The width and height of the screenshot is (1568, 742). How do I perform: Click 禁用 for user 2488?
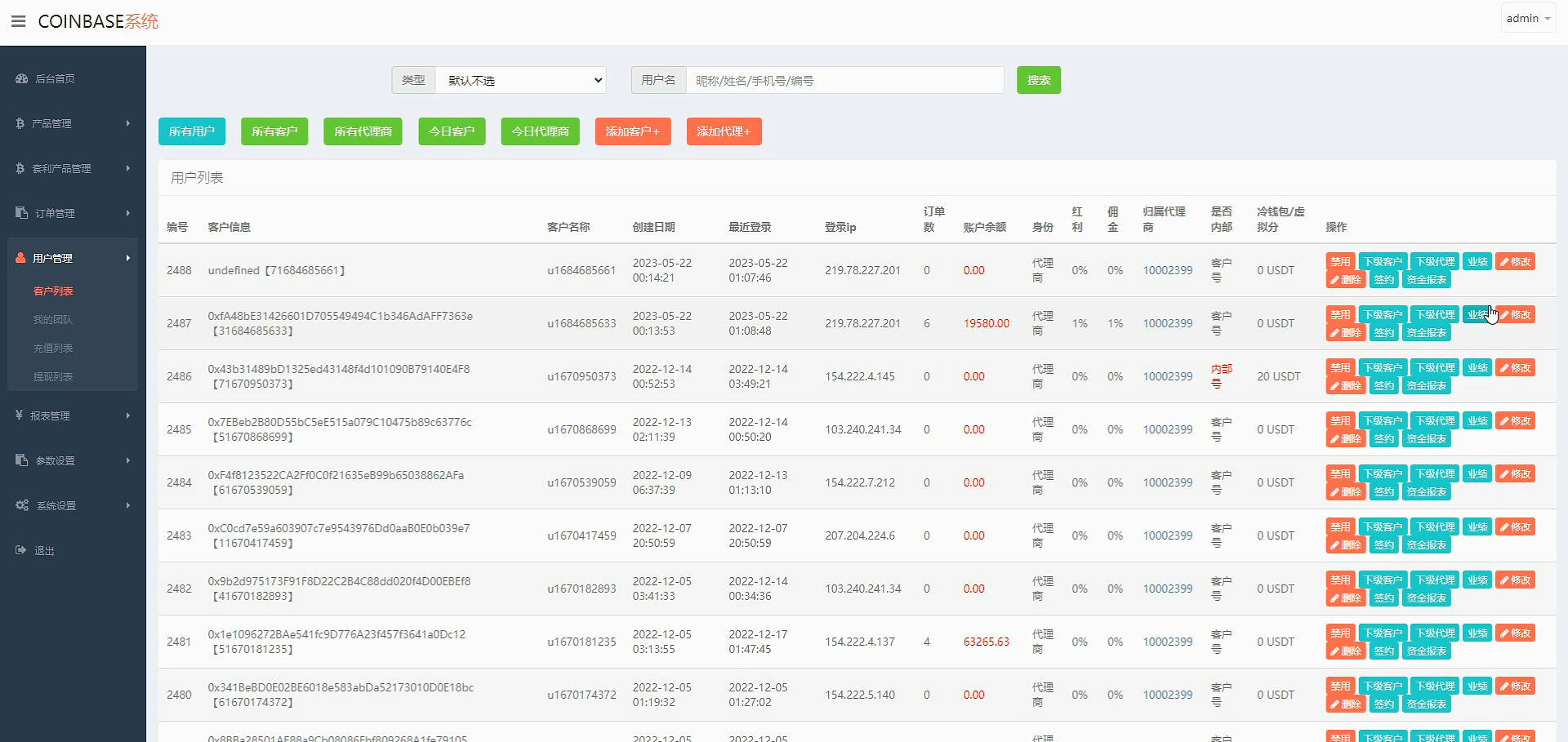[1339, 262]
